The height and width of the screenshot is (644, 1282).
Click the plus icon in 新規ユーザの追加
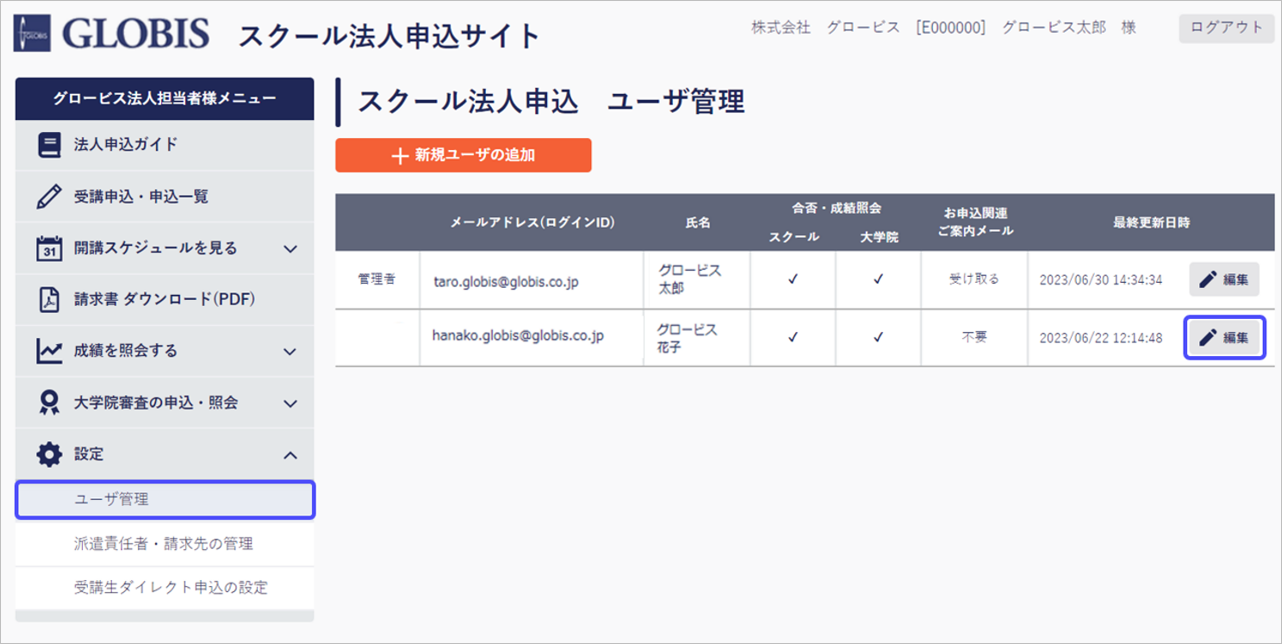coord(400,156)
